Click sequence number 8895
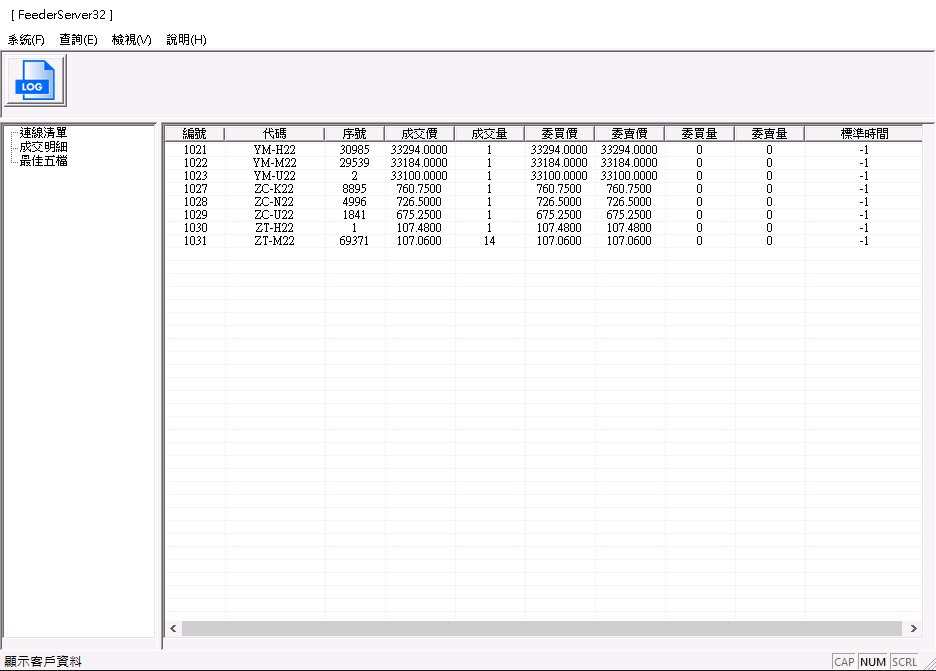The image size is (936, 671). (355, 189)
